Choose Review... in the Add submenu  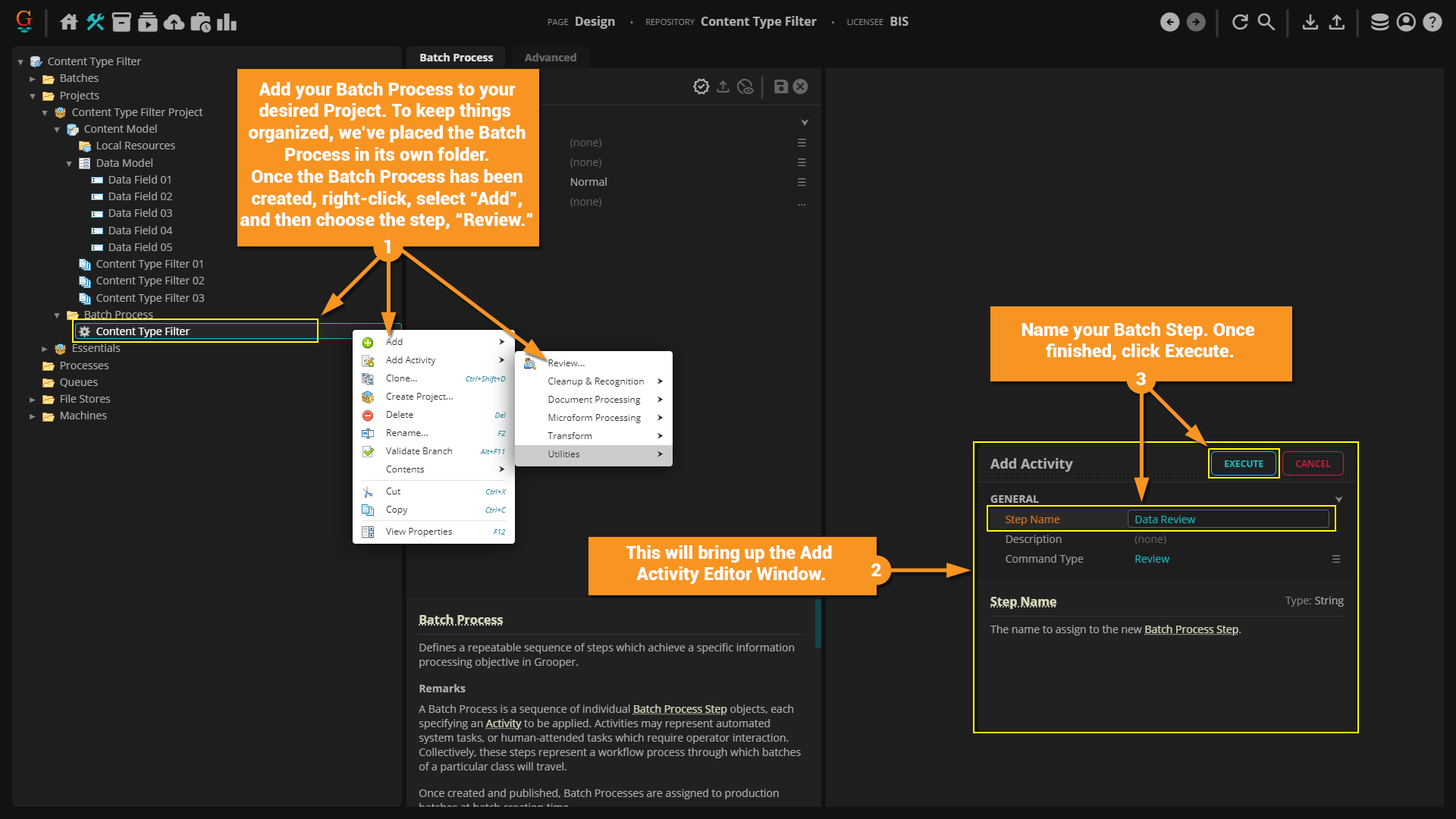coord(594,363)
